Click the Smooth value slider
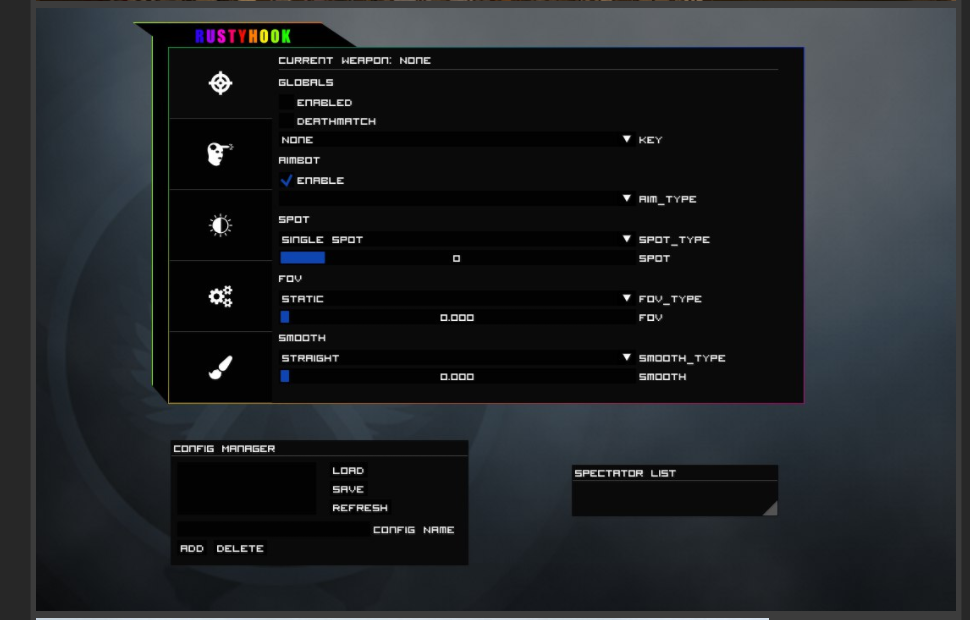This screenshot has width=970, height=620. click(457, 377)
